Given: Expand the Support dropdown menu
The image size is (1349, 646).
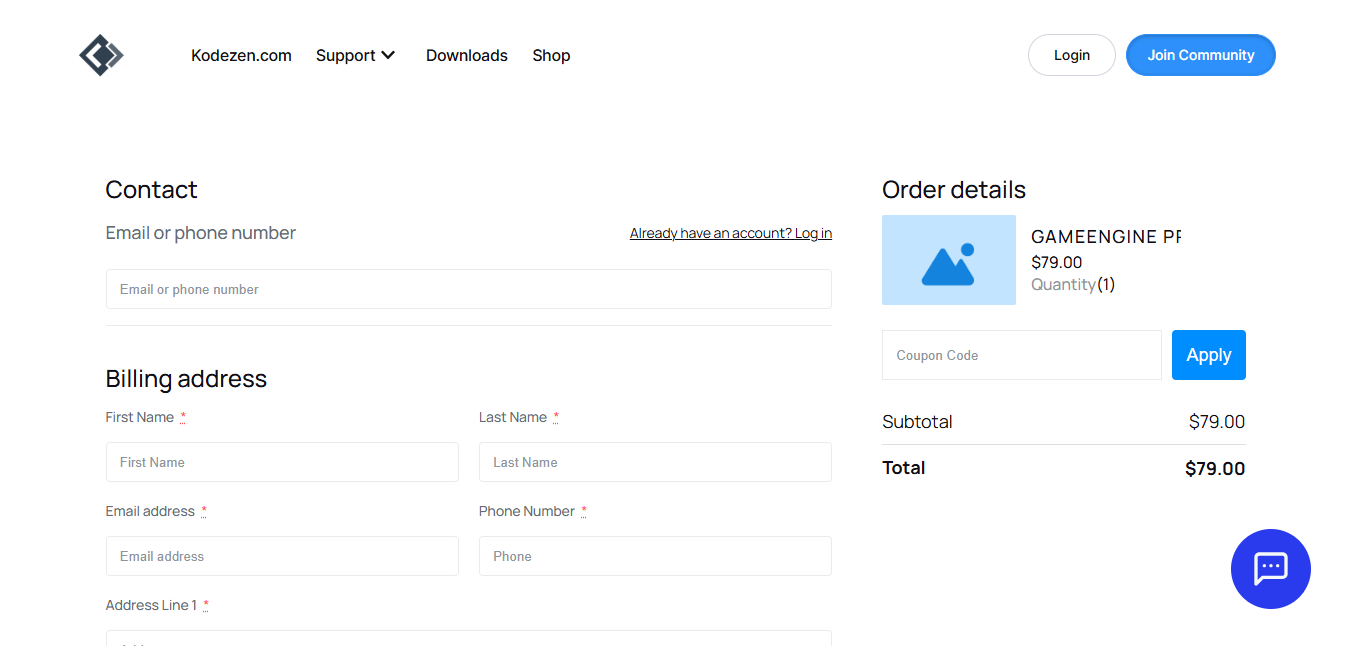Looking at the screenshot, I should point(355,55).
